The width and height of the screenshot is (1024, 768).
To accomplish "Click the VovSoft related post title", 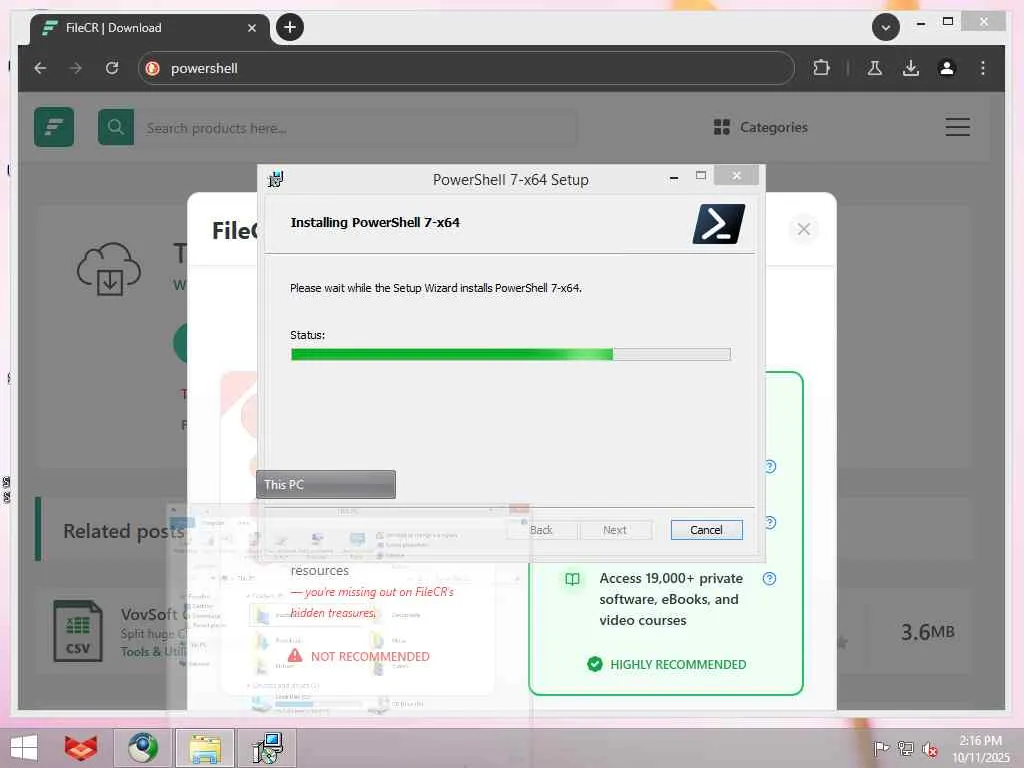I will (152, 615).
